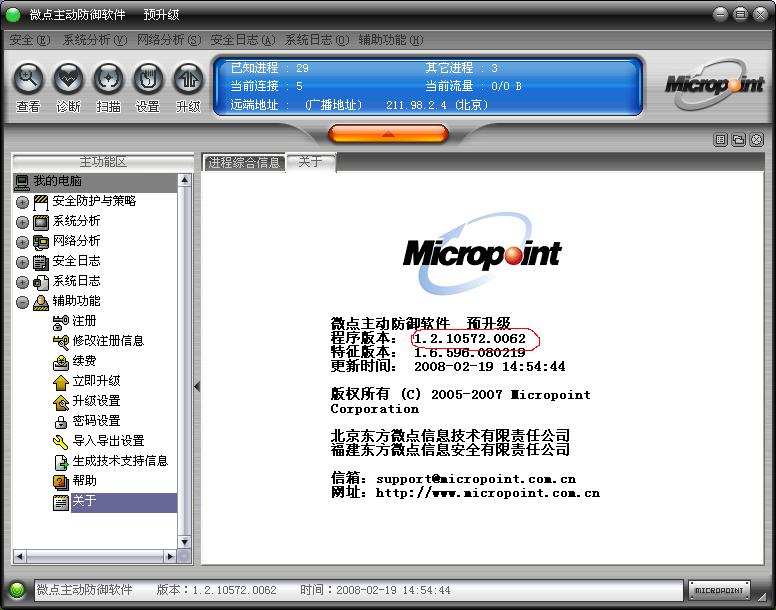Image resolution: width=776 pixels, height=610 pixels.
Task: Click the 查看 magnifier toolbar icon
Action: tap(28, 78)
